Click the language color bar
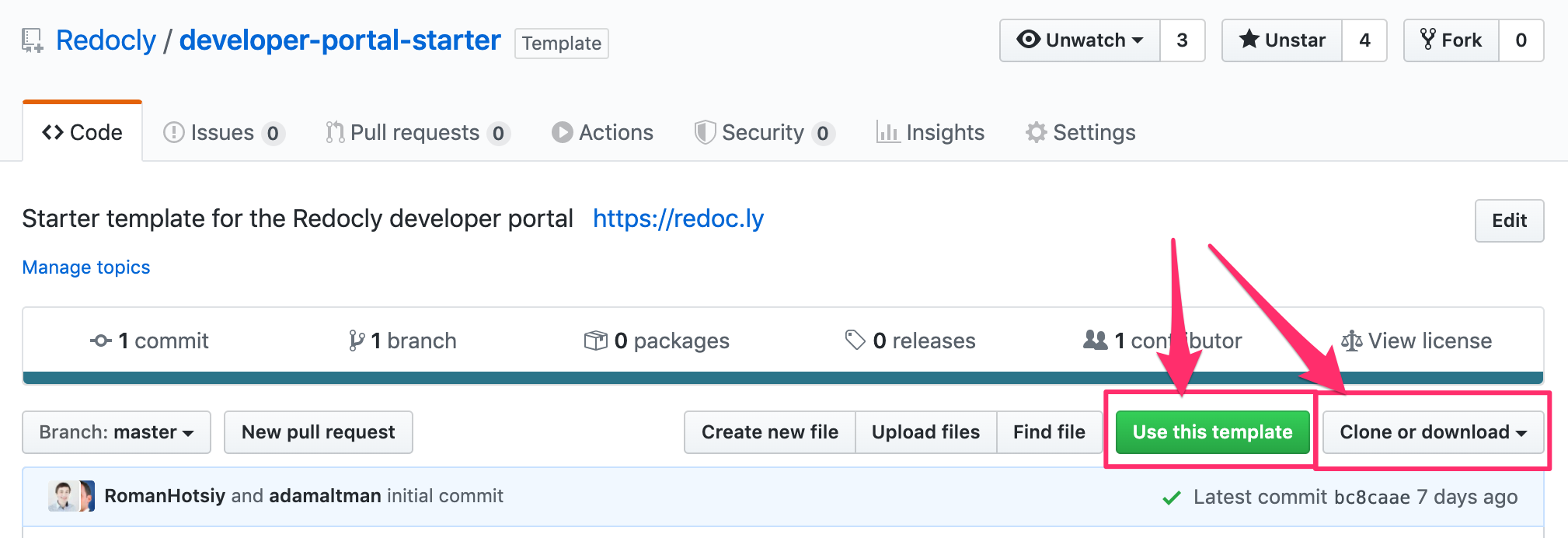The width and height of the screenshot is (1568, 538). 783,378
